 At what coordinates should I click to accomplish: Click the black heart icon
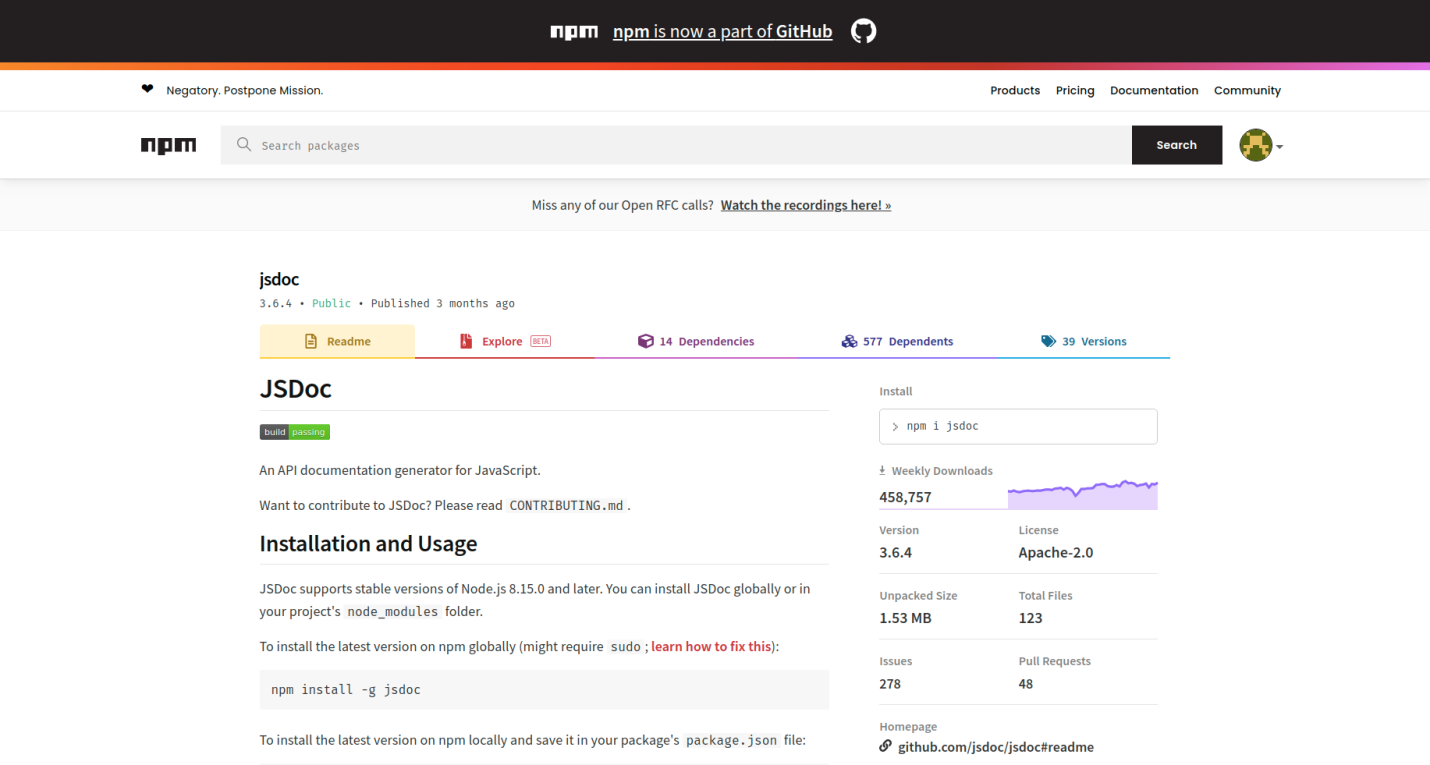(x=148, y=89)
